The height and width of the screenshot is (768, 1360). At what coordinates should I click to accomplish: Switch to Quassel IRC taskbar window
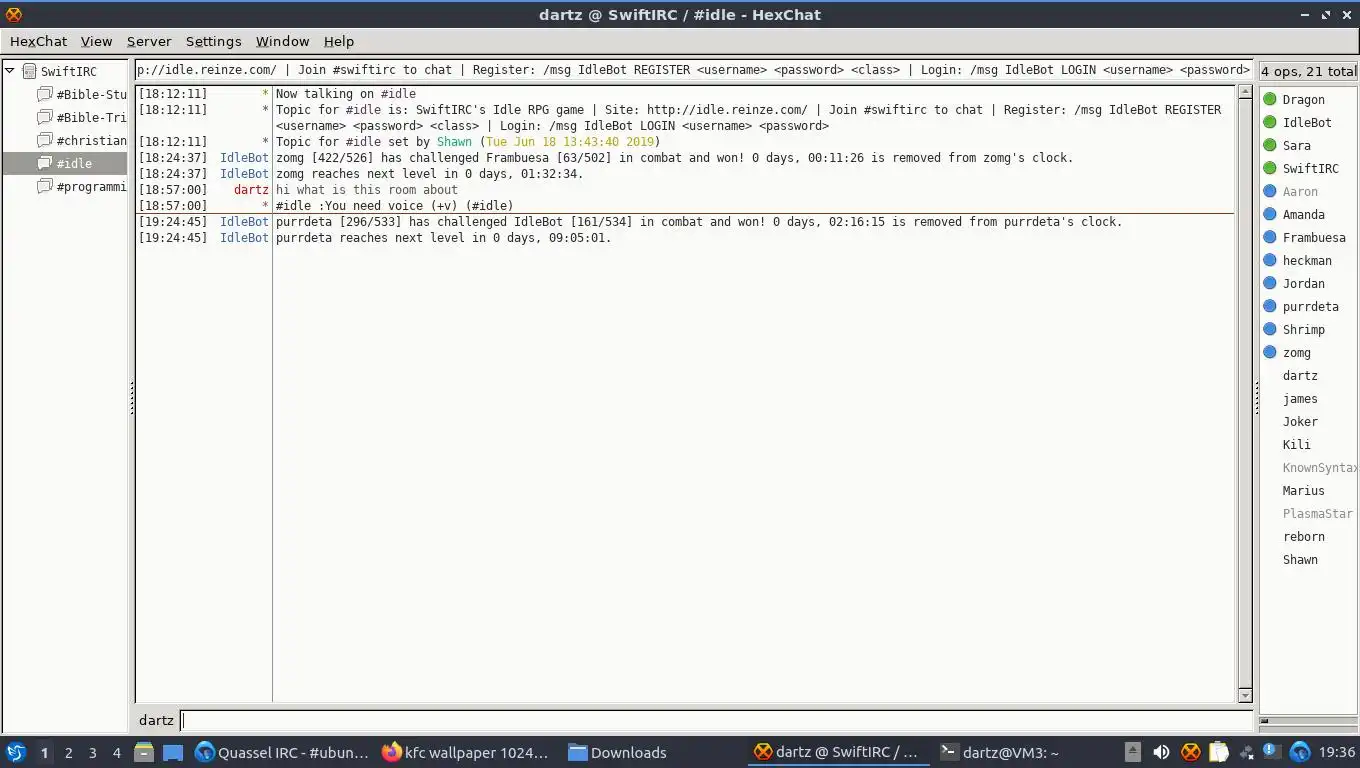(282, 752)
